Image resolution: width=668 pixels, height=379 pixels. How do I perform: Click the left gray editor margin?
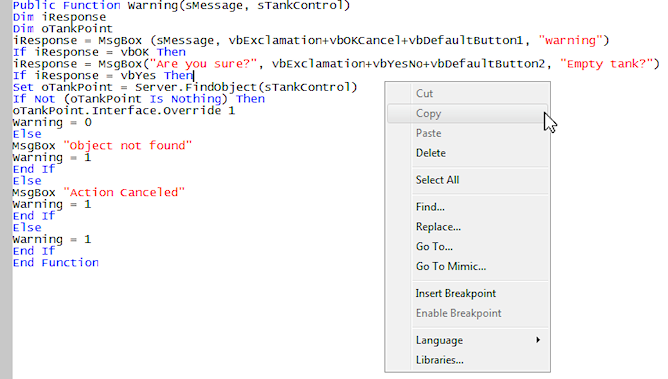pos(6,190)
